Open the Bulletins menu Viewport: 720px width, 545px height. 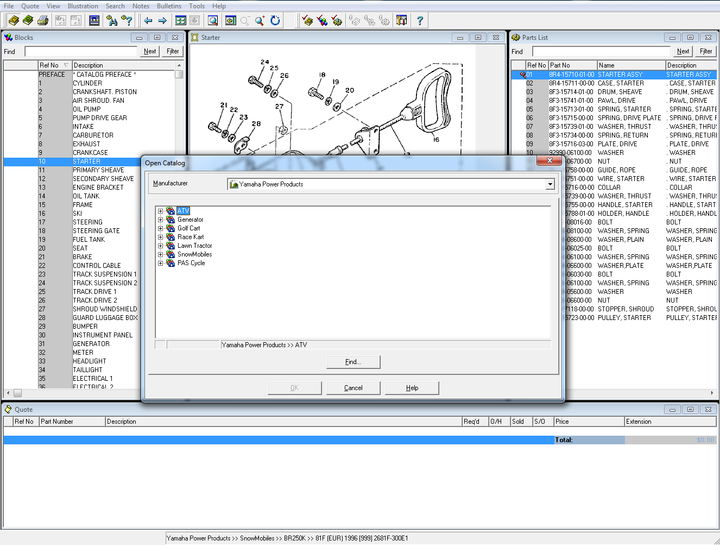click(169, 6)
